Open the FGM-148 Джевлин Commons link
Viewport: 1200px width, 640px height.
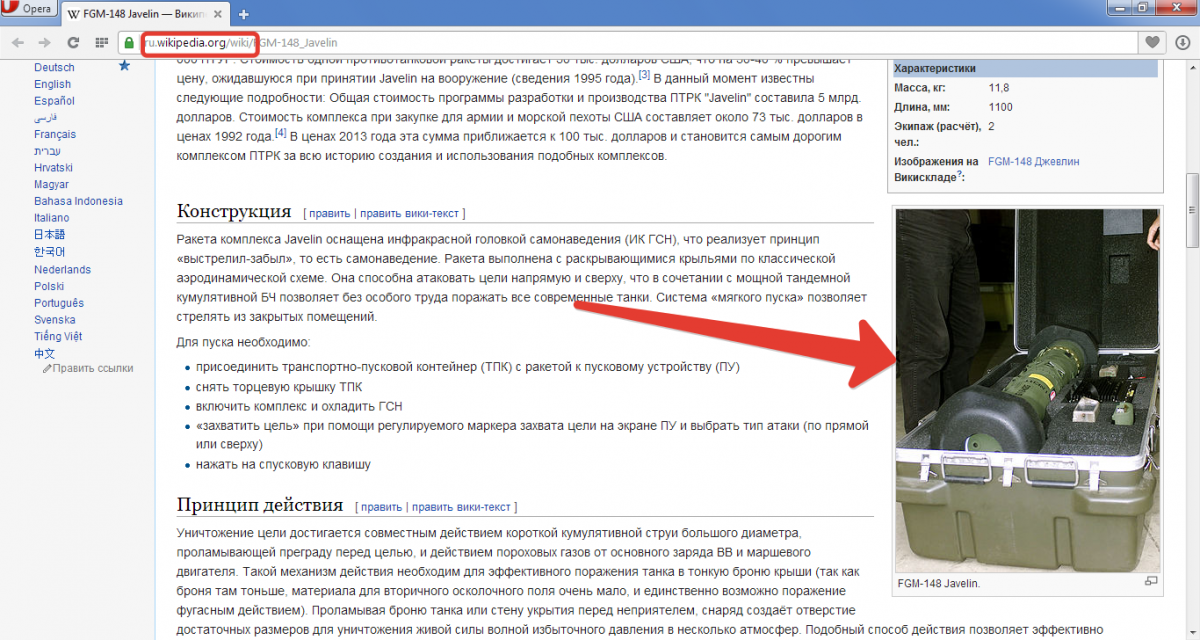(x=1033, y=161)
